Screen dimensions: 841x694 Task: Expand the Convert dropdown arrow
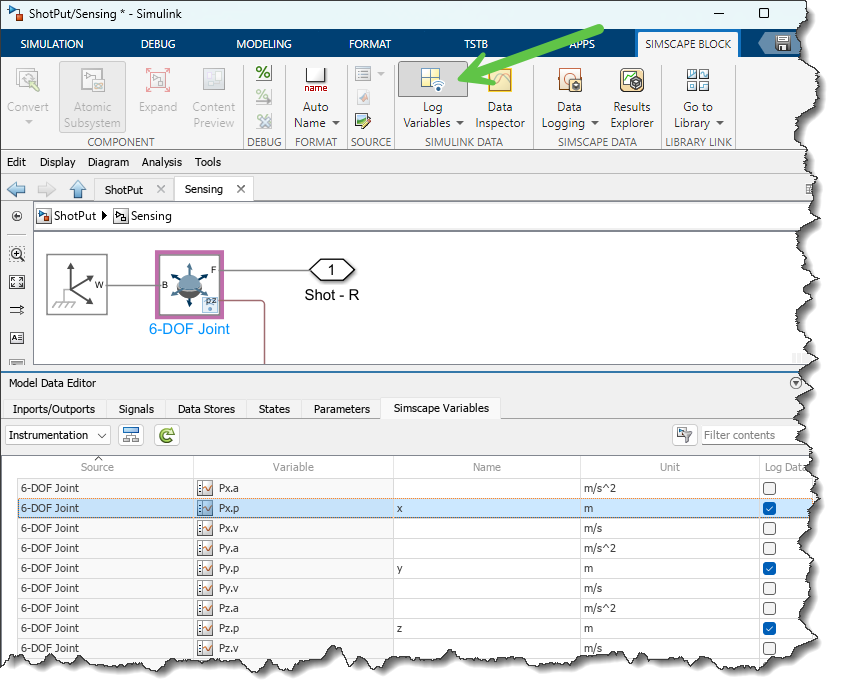click(x=27, y=122)
